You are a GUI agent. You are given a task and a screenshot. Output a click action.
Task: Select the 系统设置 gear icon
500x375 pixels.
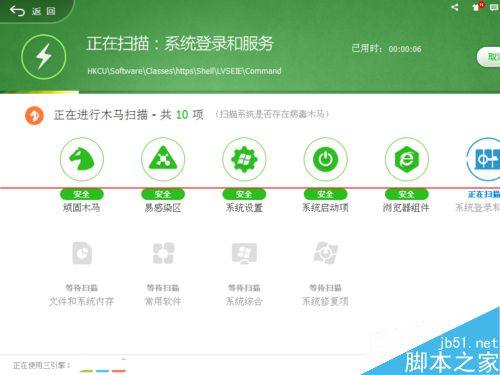(x=244, y=159)
